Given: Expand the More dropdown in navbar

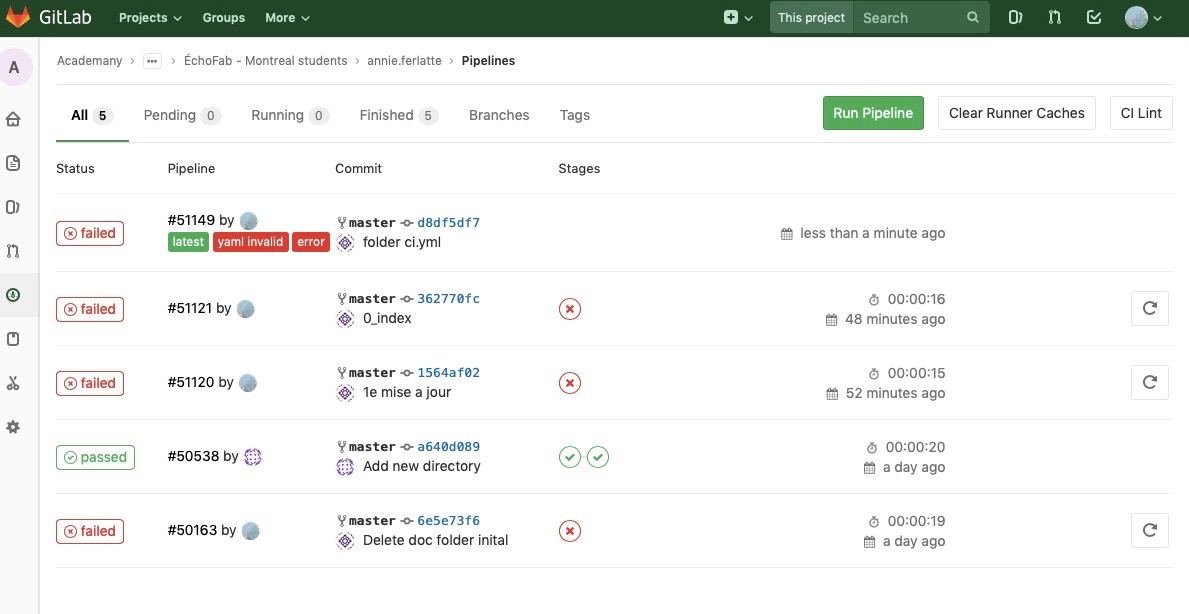Looking at the screenshot, I should (287, 18).
